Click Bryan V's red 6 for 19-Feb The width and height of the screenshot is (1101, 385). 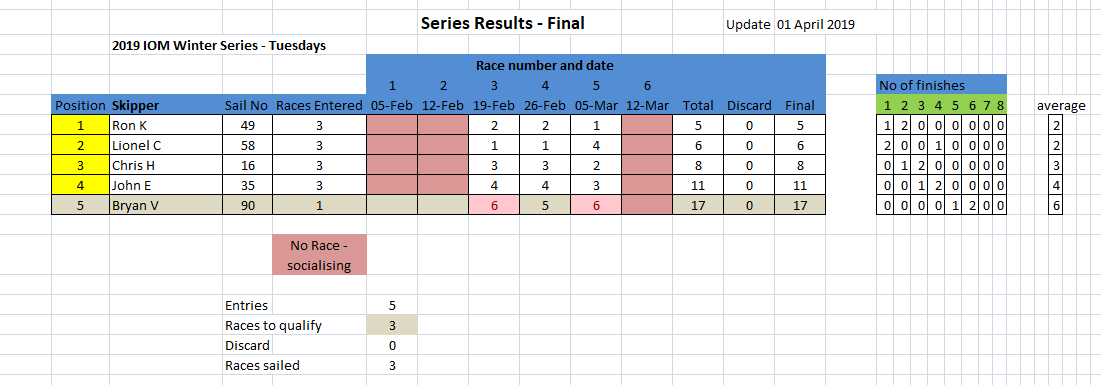pos(494,205)
